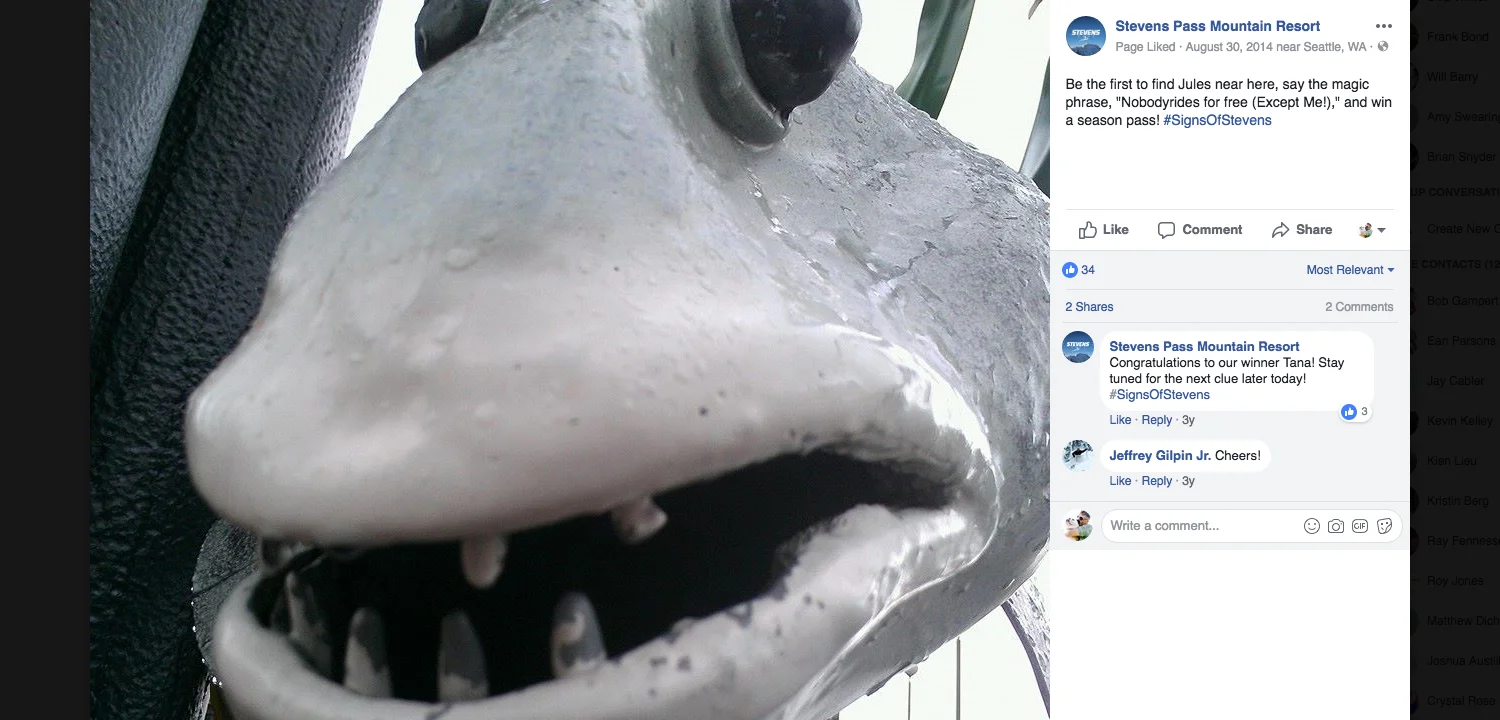Insert an emoji with smiley icon

point(1312,526)
